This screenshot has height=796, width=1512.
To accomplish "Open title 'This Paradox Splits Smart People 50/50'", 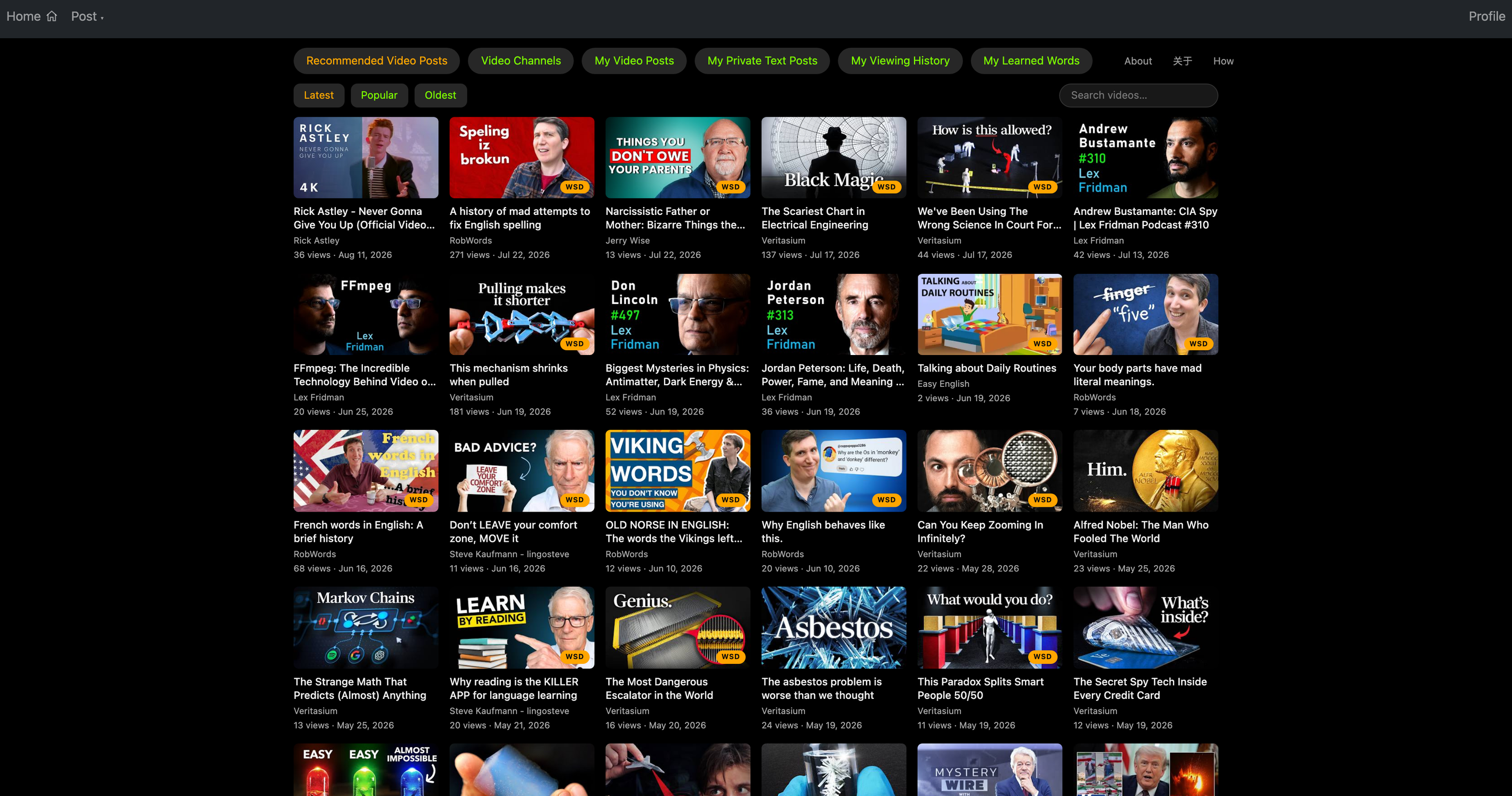I will click(980, 688).
